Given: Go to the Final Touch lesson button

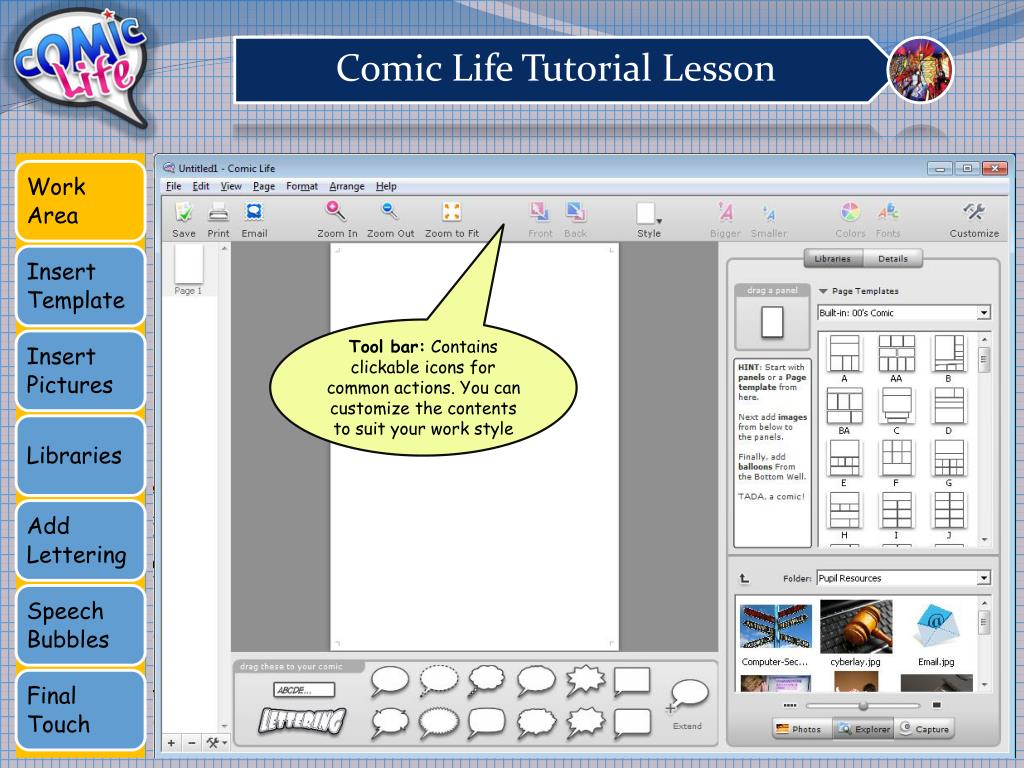Looking at the screenshot, I should tap(80, 711).
